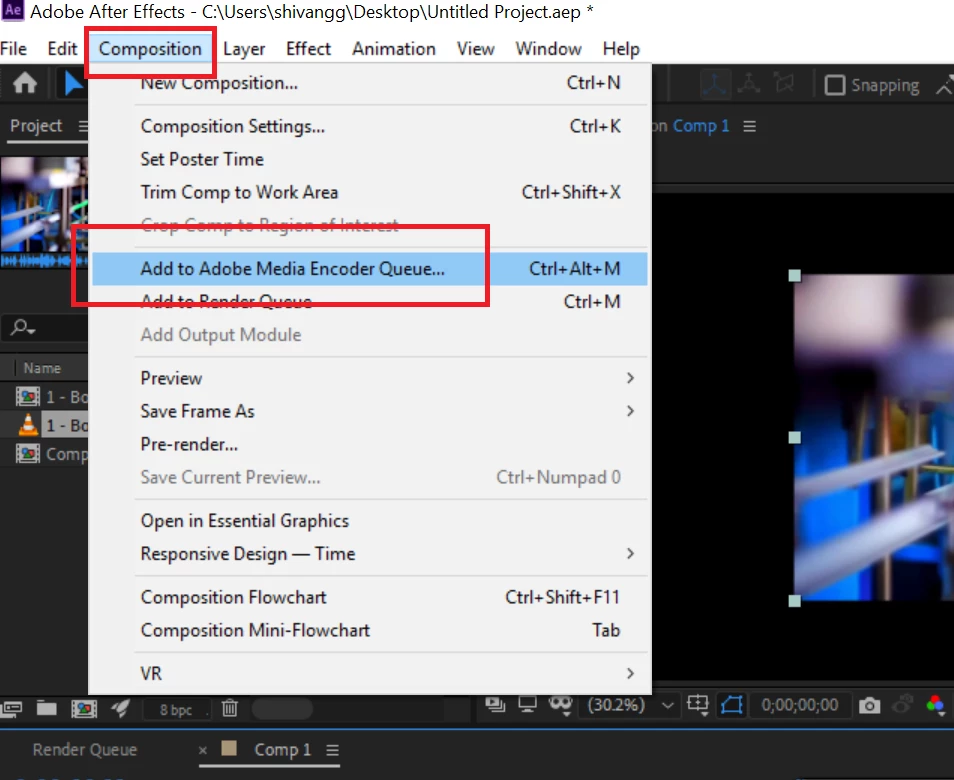Take a snapshot with the camera icon
Viewport: 954px width, 780px height.
(x=869, y=705)
